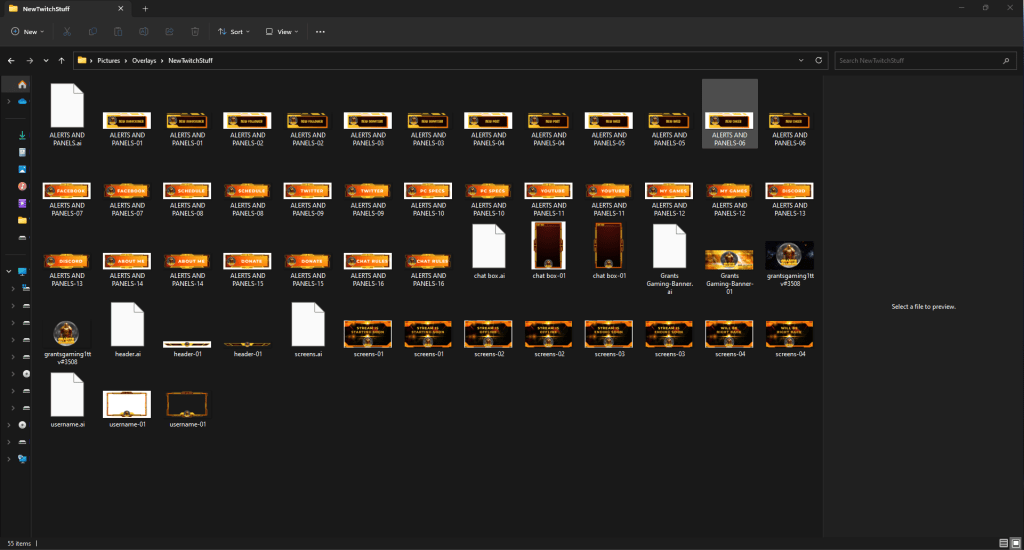Open the View dropdown menu

point(282,31)
